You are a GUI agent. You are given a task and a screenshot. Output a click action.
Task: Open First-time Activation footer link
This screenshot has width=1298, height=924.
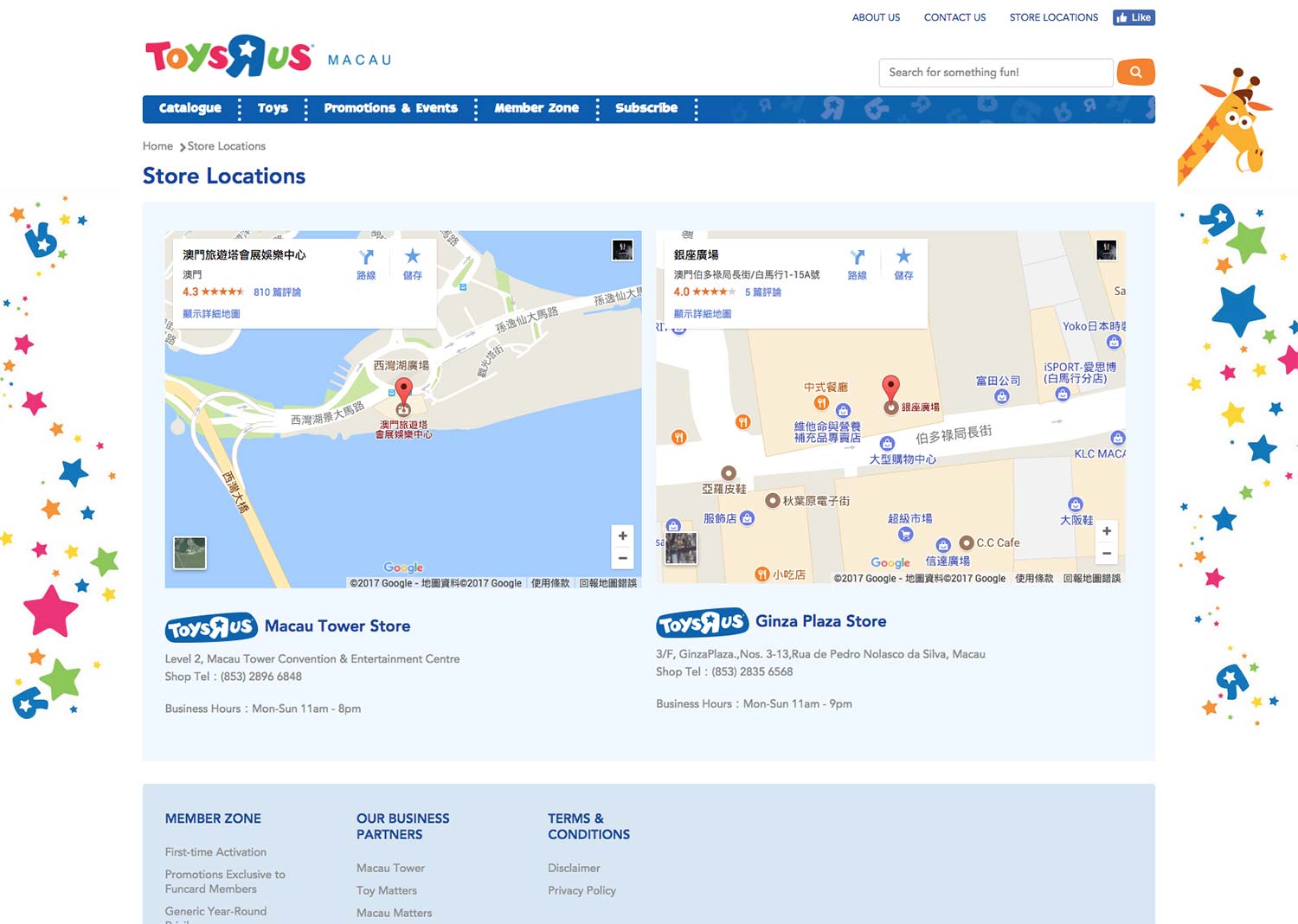215,852
